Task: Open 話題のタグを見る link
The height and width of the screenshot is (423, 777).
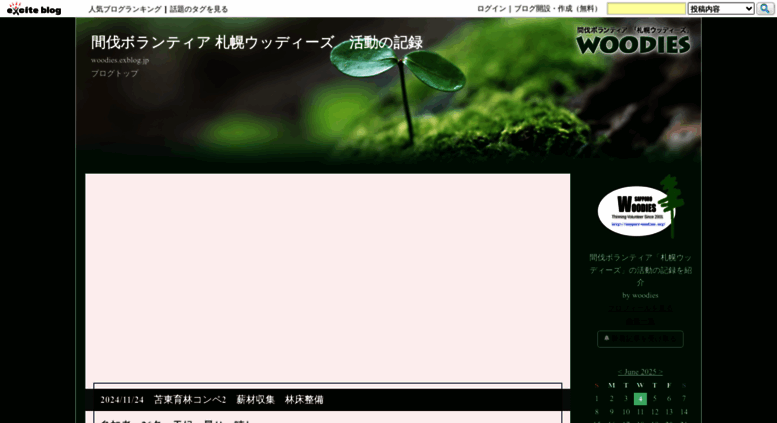Action: (199, 9)
